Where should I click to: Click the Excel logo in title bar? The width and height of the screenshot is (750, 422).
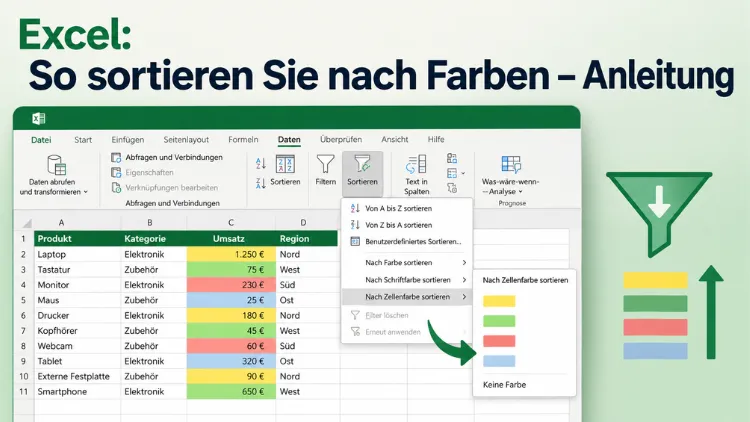(39, 118)
